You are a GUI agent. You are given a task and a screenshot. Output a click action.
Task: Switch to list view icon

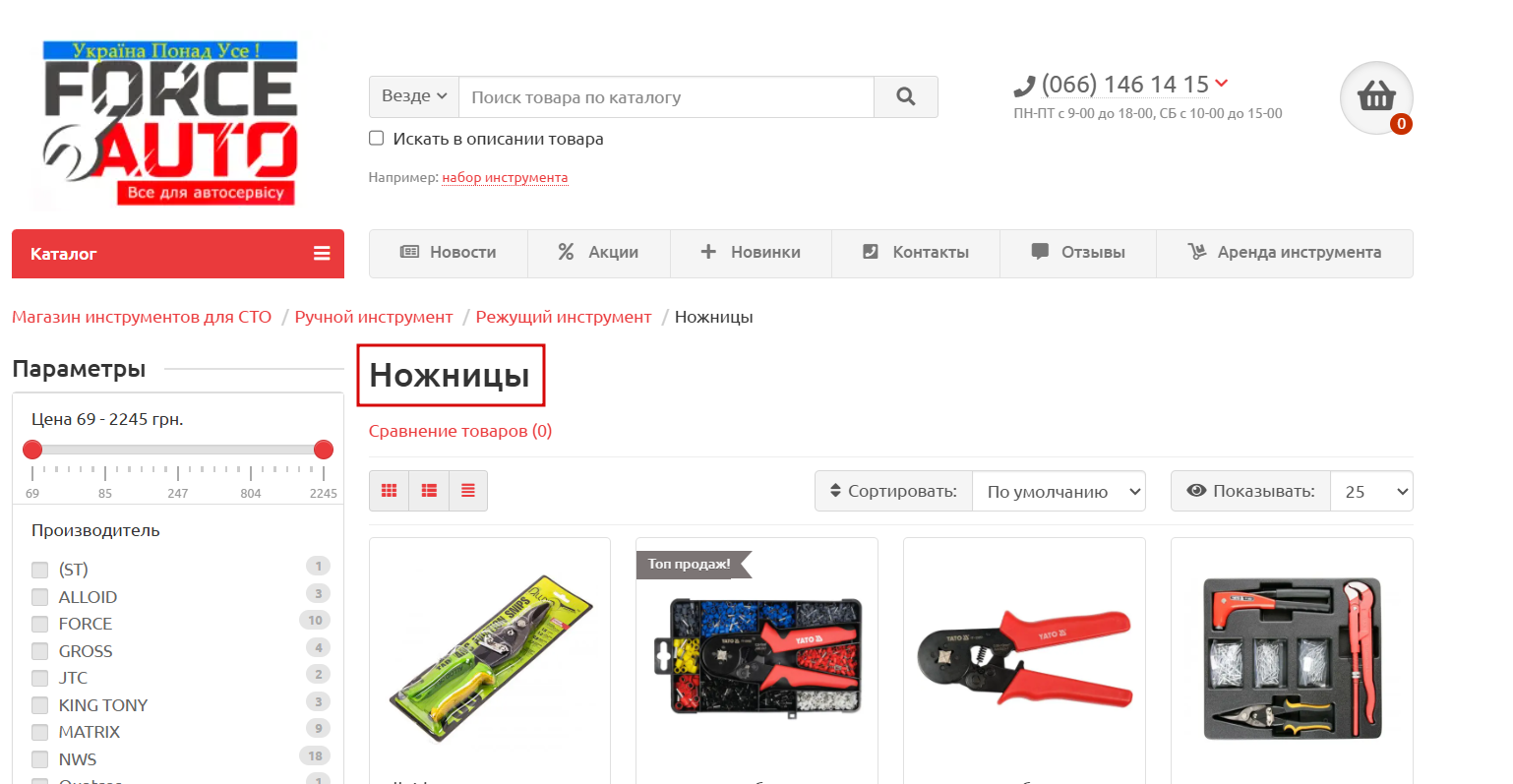[429, 491]
